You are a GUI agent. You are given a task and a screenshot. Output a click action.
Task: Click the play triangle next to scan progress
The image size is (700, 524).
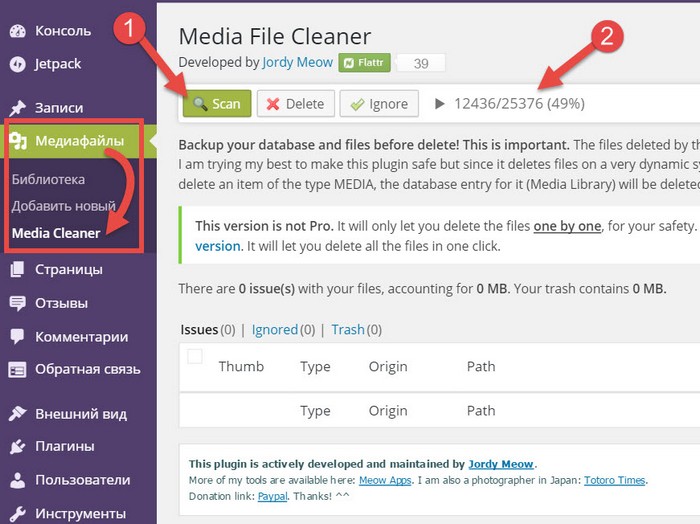[x=440, y=104]
